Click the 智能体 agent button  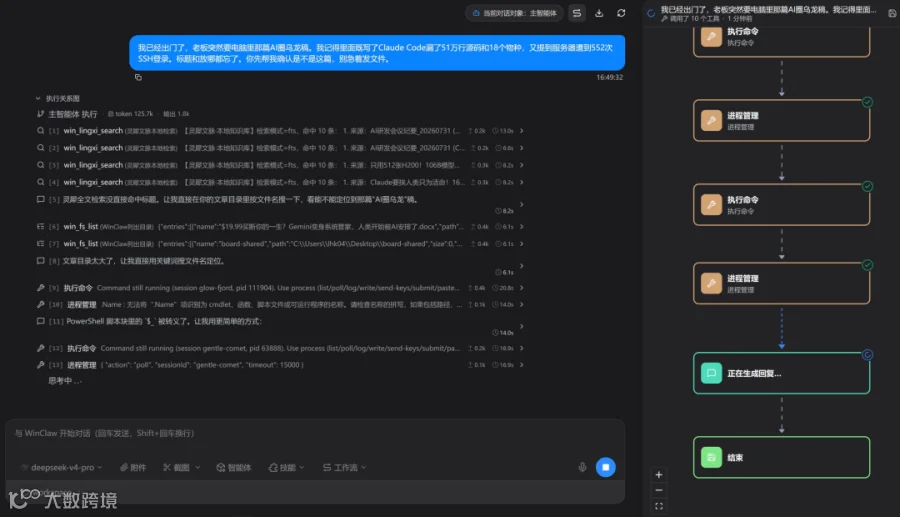[234, 468]
